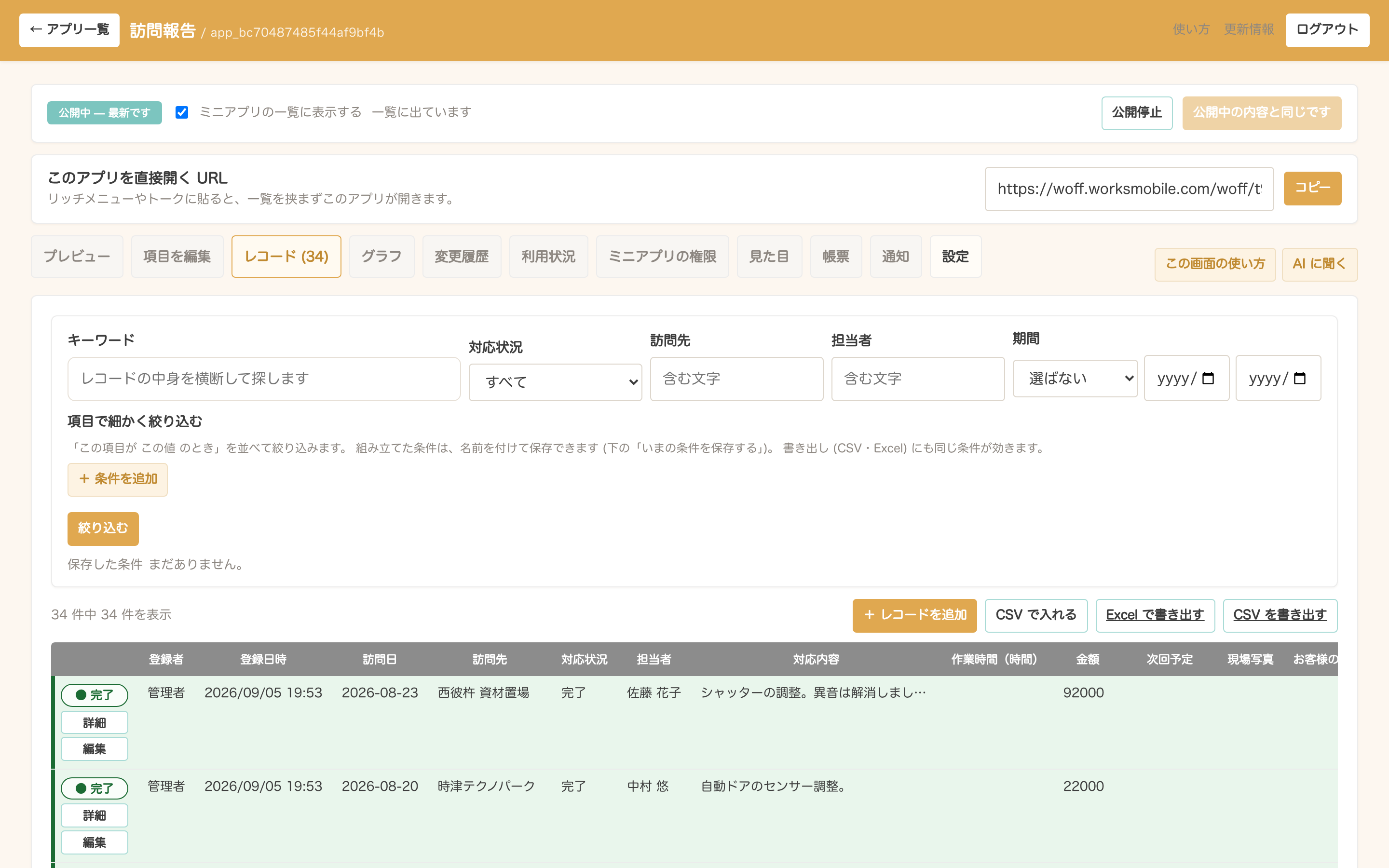
Task: Apply filters with 絞り込む button
Action: click(x=103, y=528)
